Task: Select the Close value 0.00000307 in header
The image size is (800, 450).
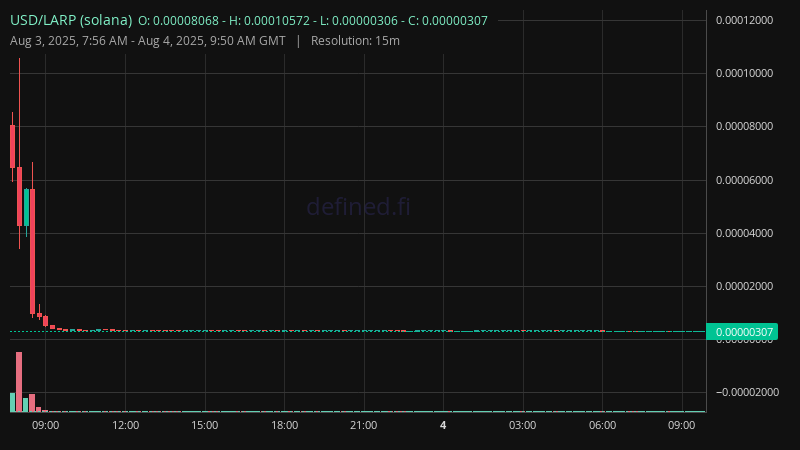Action: pos(455,21)
